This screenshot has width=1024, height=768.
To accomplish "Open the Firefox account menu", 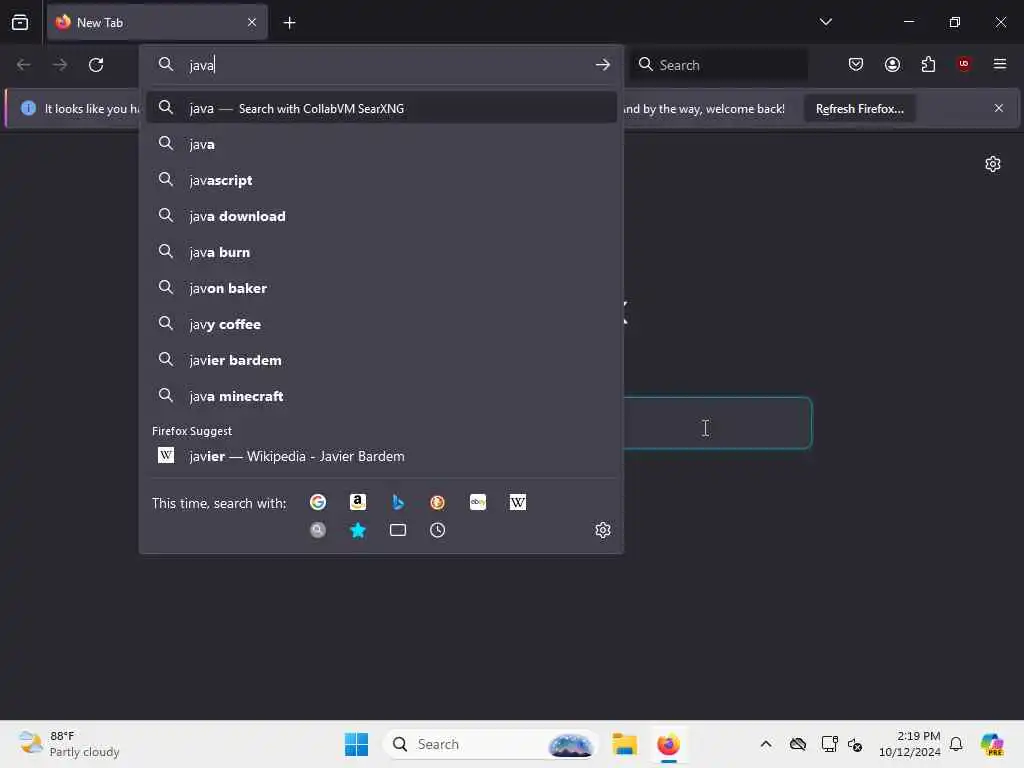I will coord(892,64).
